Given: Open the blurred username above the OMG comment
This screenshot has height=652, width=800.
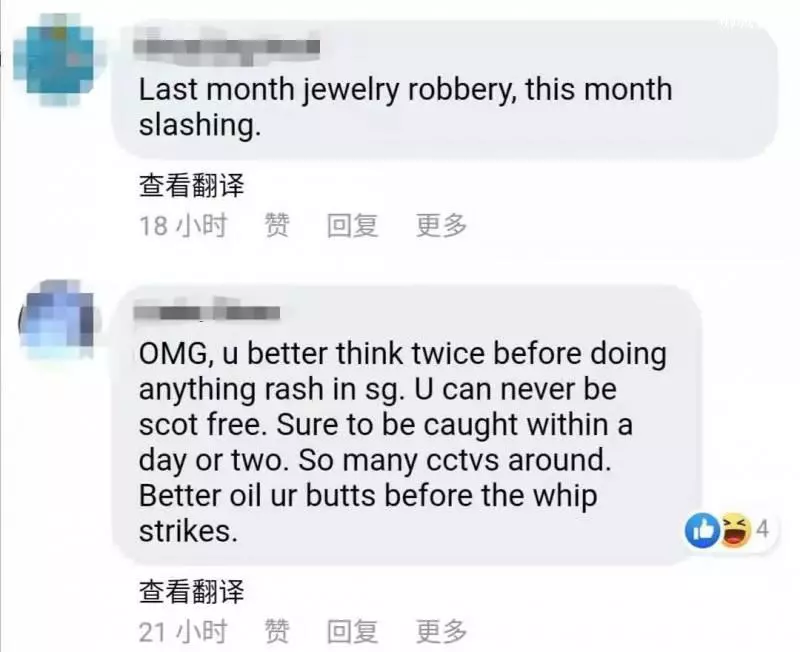Looking at the screenshot, I should point(207,311).
